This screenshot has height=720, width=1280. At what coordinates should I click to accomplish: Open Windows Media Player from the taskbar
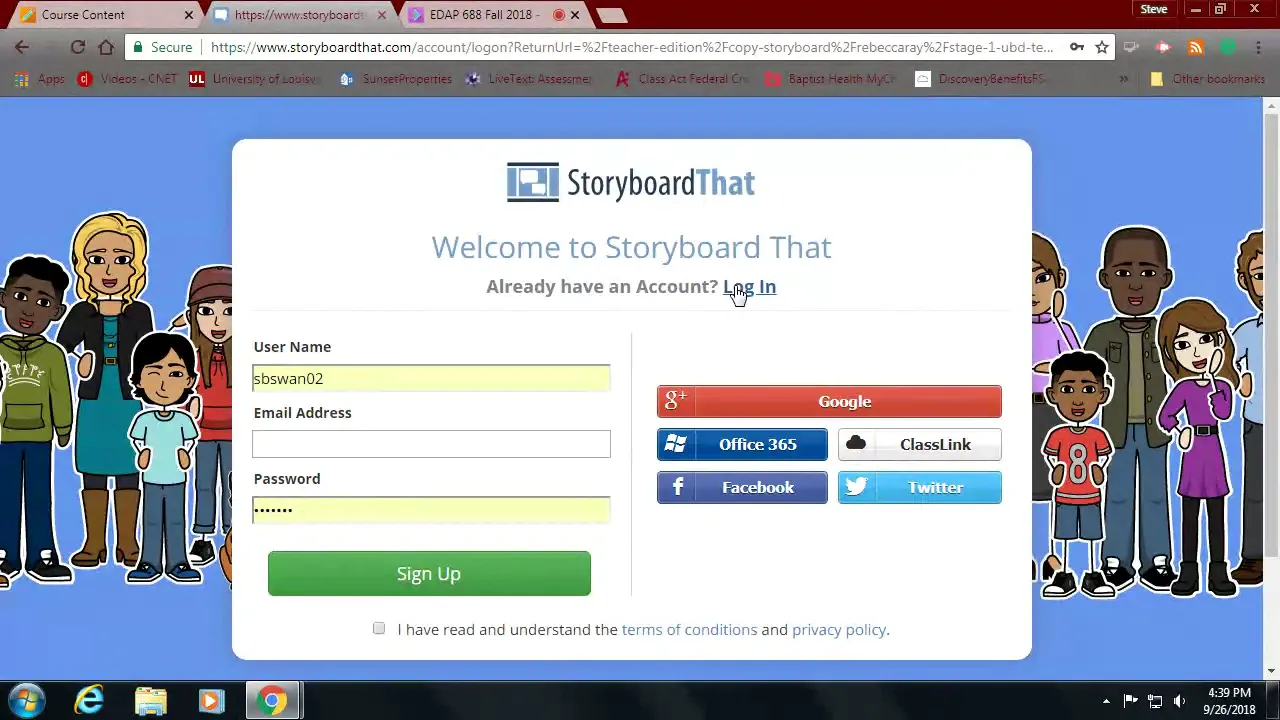click(x=211, y=701)
